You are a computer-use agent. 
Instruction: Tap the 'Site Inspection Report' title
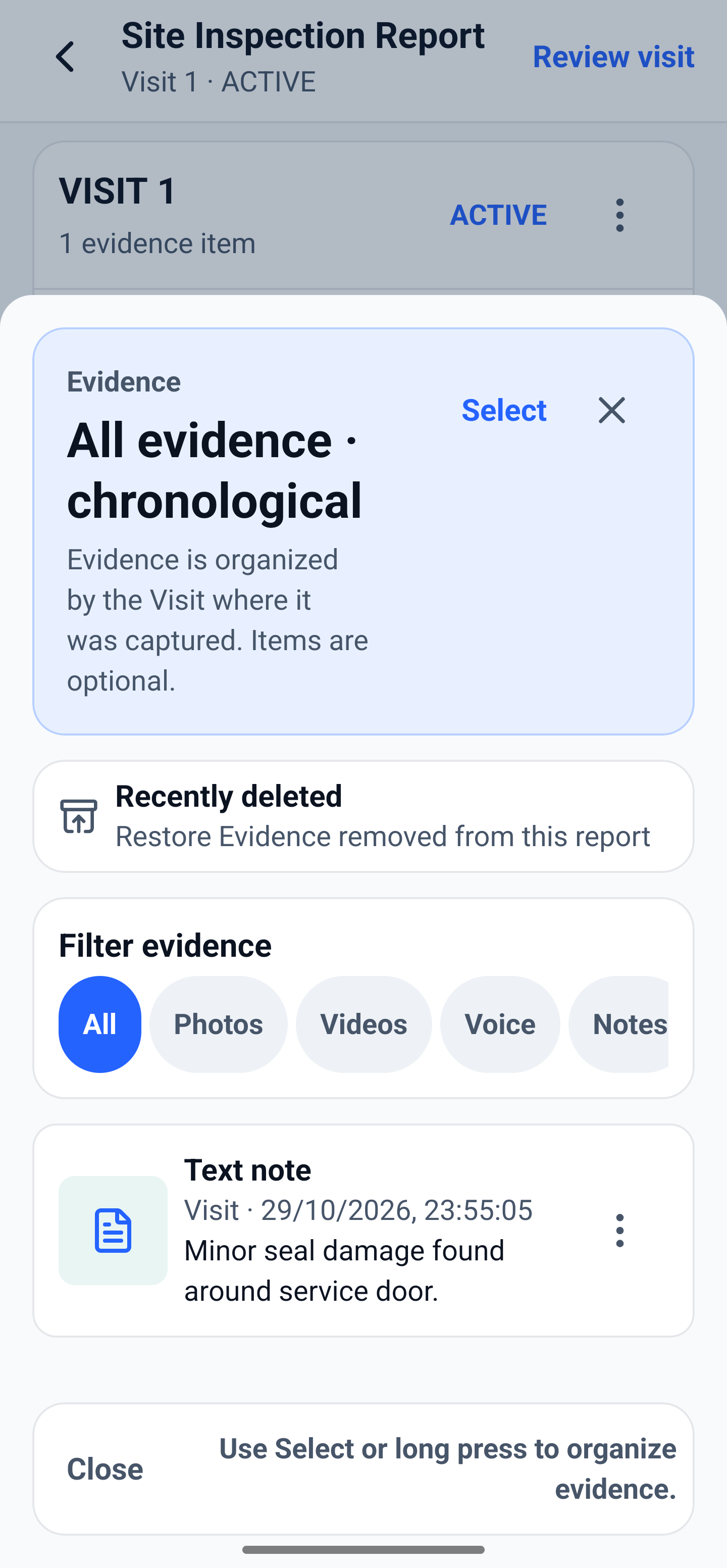point(303,35)
